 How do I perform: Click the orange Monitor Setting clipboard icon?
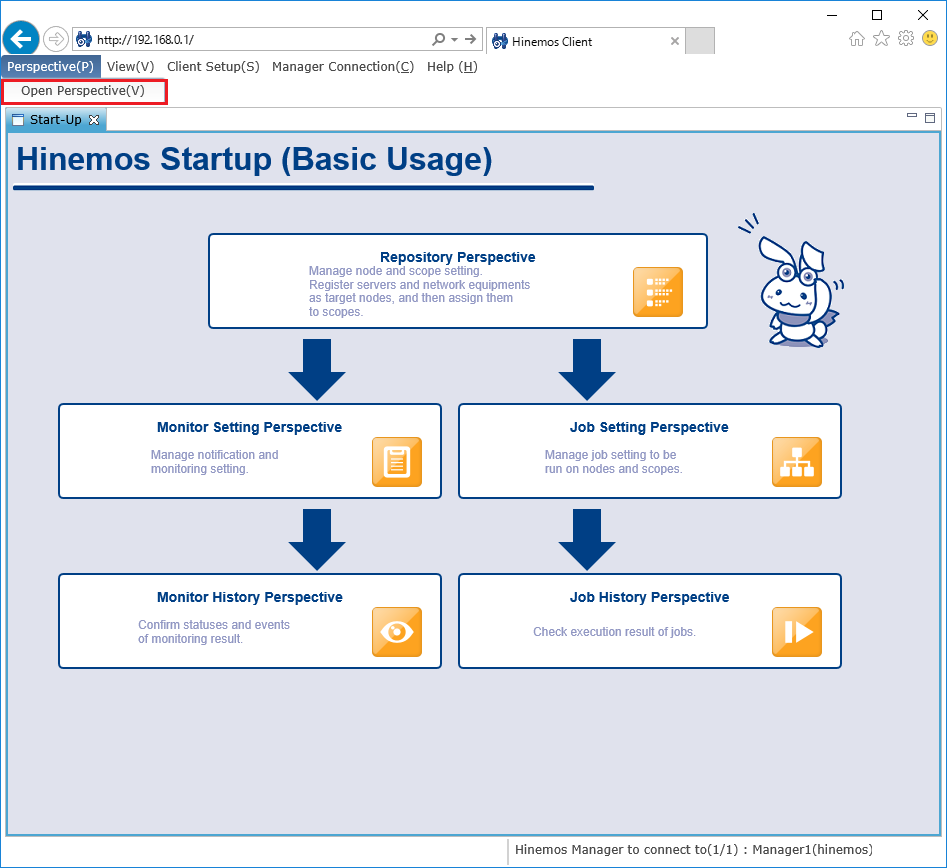397,461
